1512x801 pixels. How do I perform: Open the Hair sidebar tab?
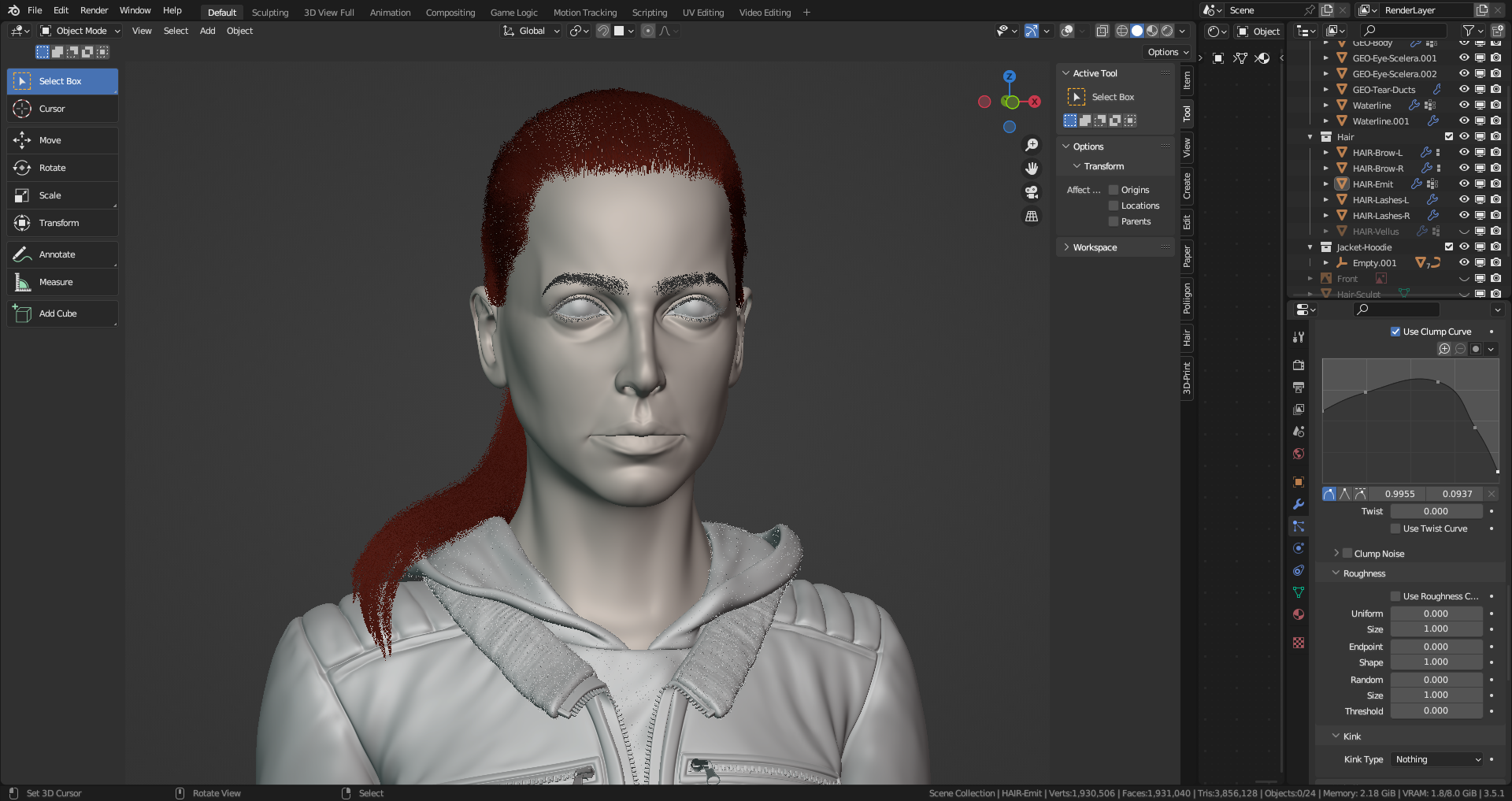[x=1187, y=338]
